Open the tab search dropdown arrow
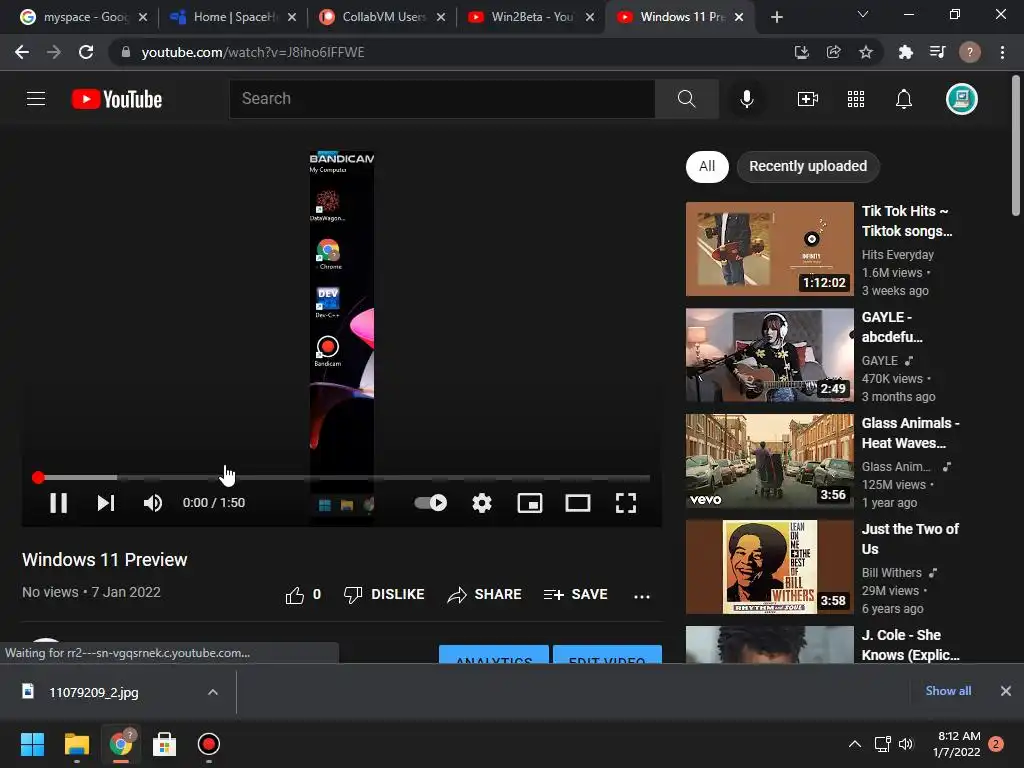 click(x=863, y=14)
